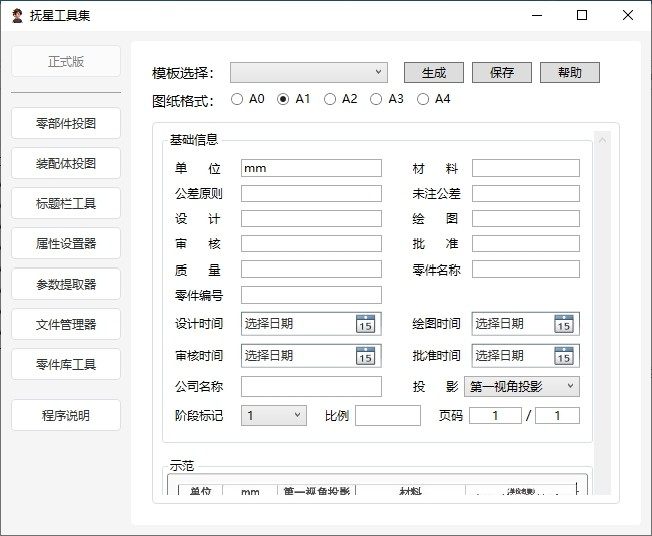Focus the 比例 text field
The width and height of the screenshot is (652, 536).
point(388,415)
